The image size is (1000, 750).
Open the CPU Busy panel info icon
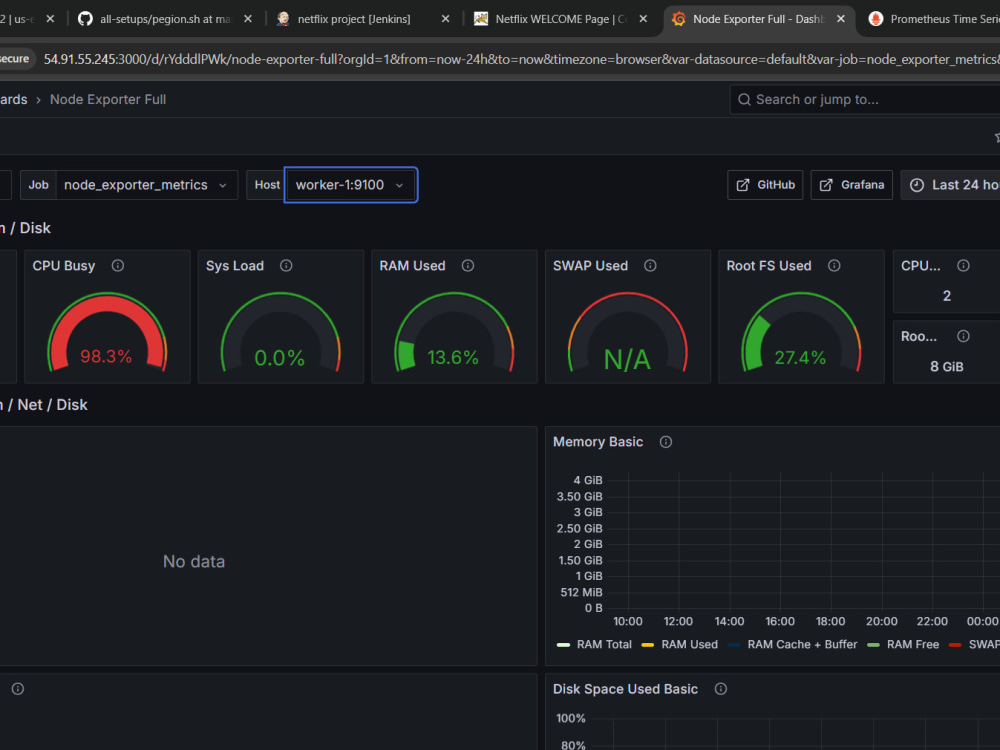118,265
